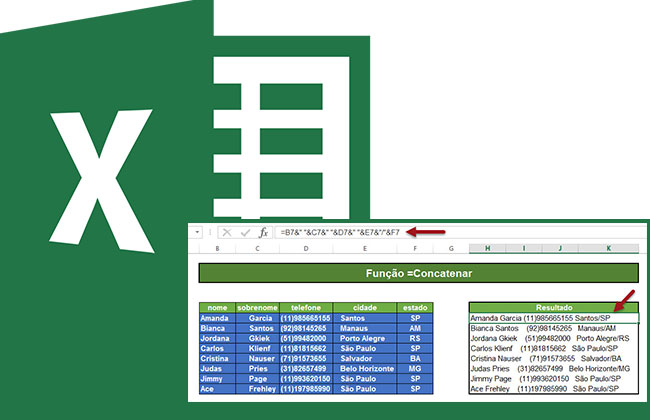
Task: Click the cidade cell in Amanda's row
Action: (x=365, y=318)
